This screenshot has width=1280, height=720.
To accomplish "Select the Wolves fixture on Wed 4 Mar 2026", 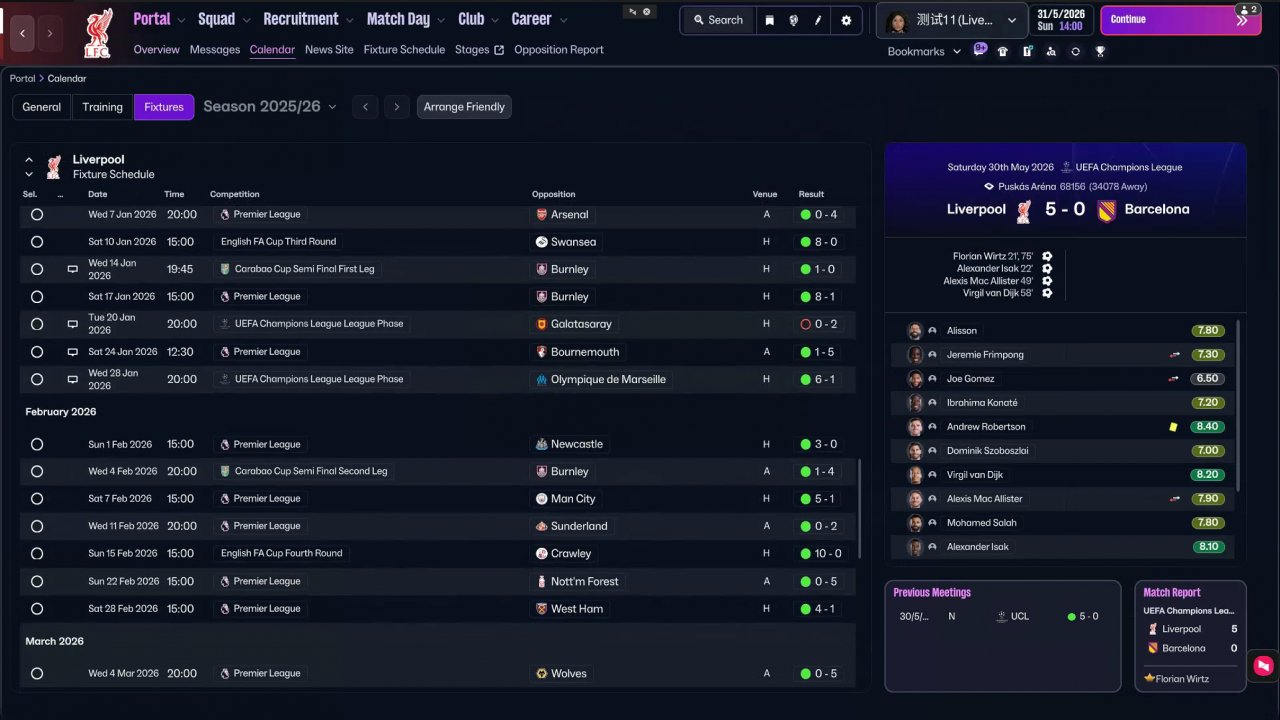I will click(37, 674).
